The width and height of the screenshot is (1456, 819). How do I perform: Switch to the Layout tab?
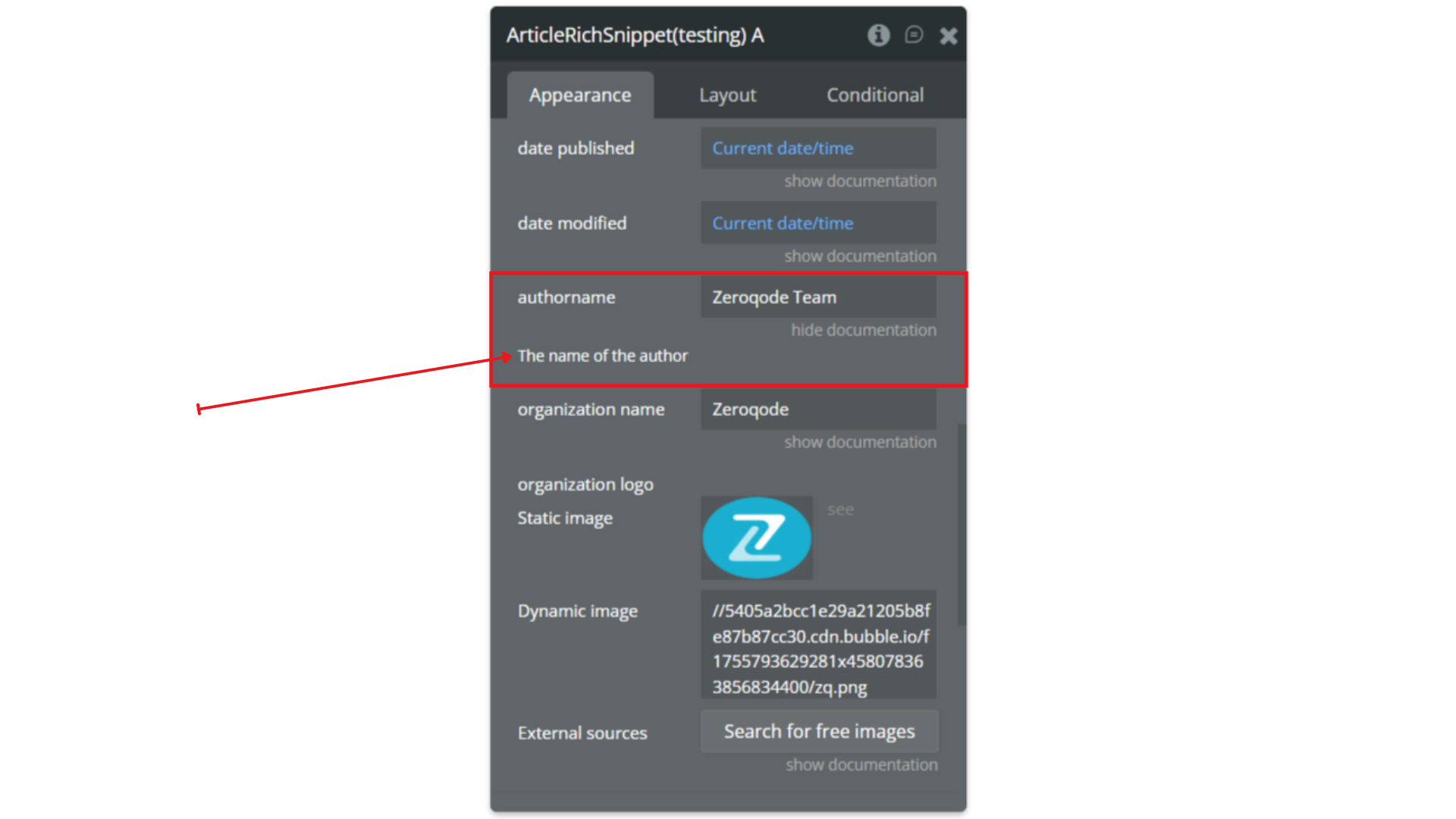pos(727,95)
